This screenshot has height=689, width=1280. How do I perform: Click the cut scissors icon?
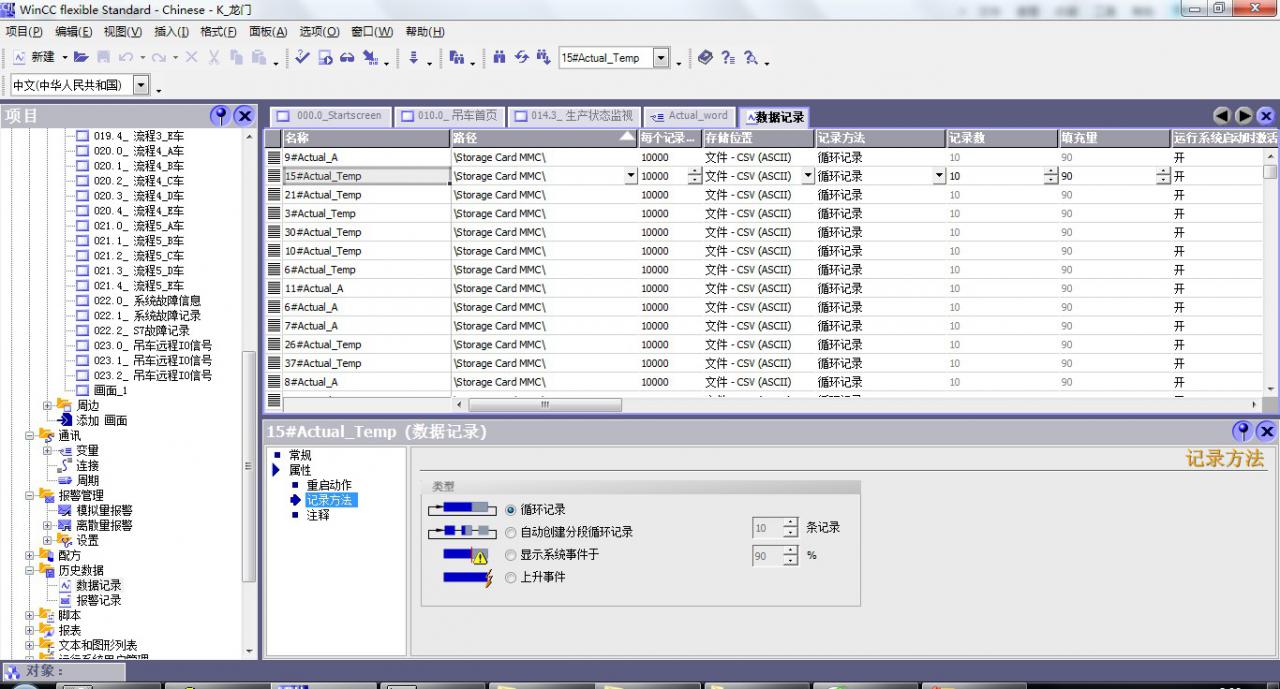pos(214,58)
